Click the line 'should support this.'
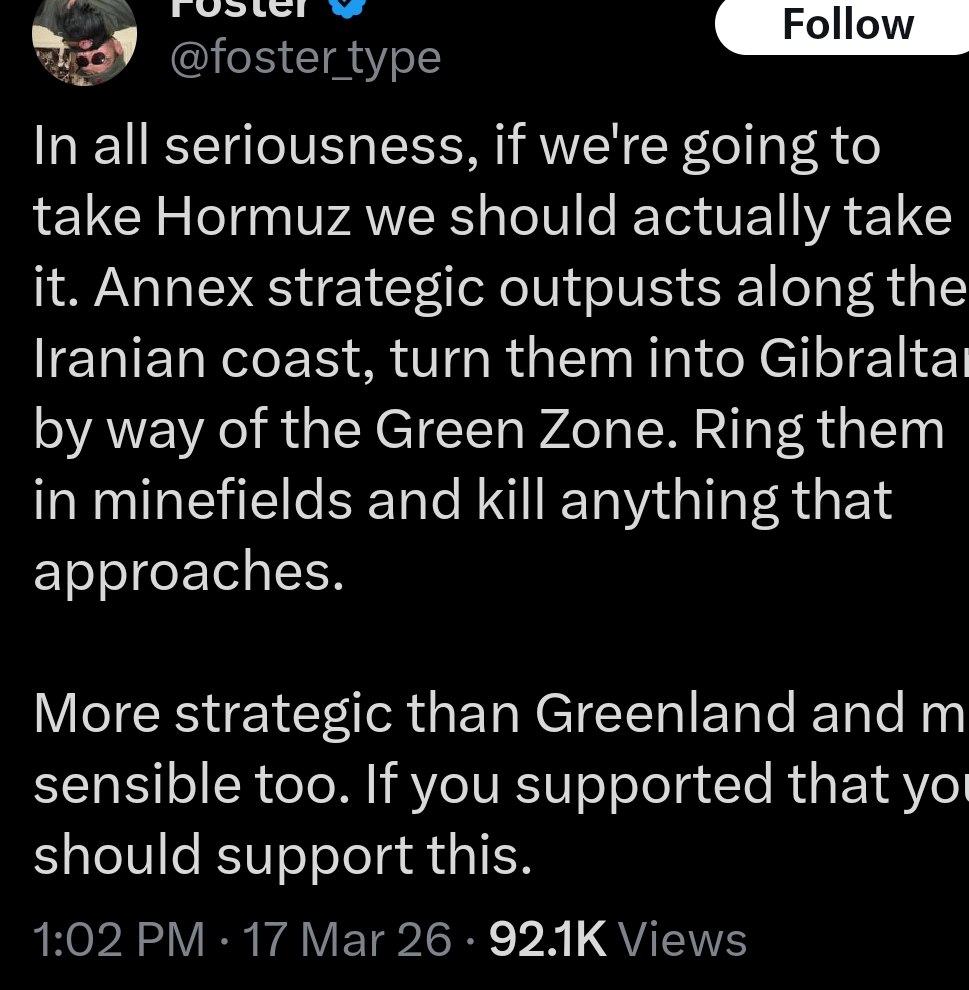 coord(282,856)
